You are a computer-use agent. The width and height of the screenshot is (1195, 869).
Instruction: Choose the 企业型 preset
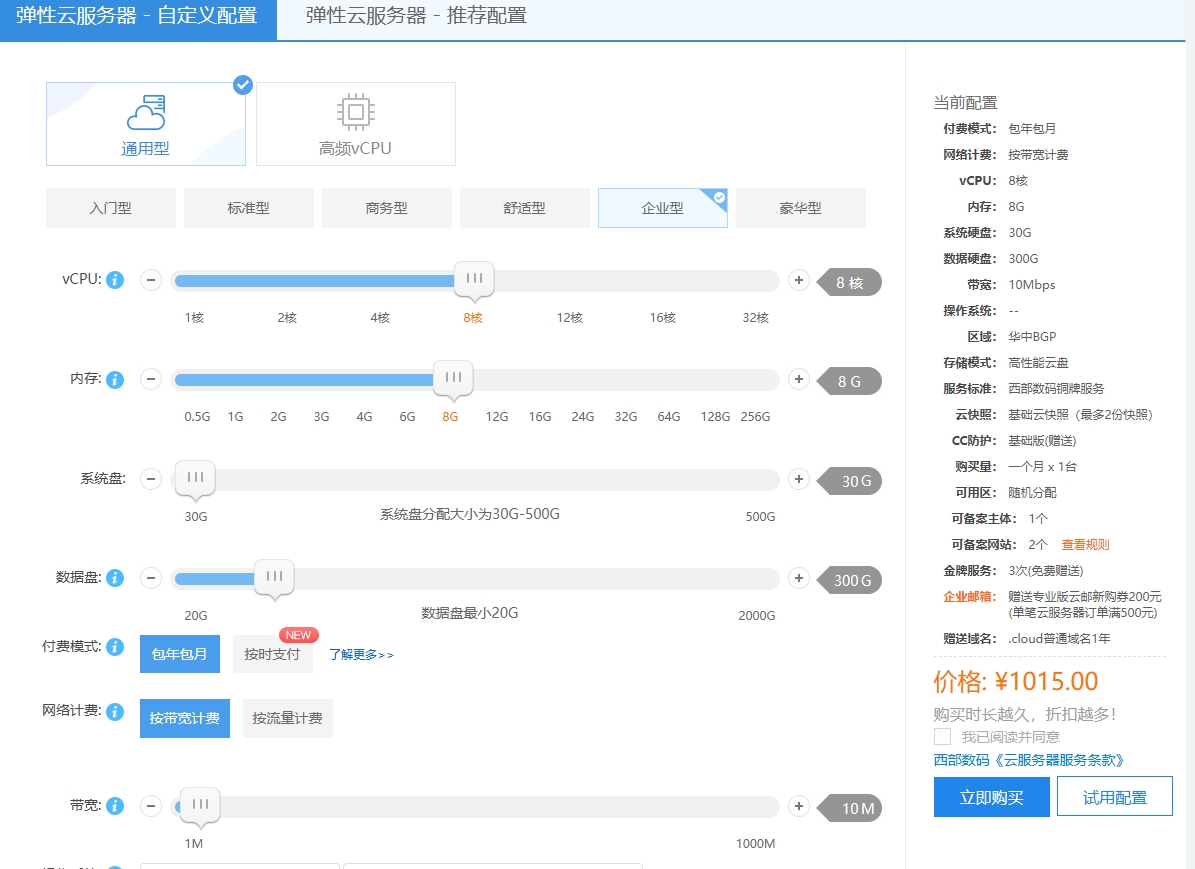[662, 207]
